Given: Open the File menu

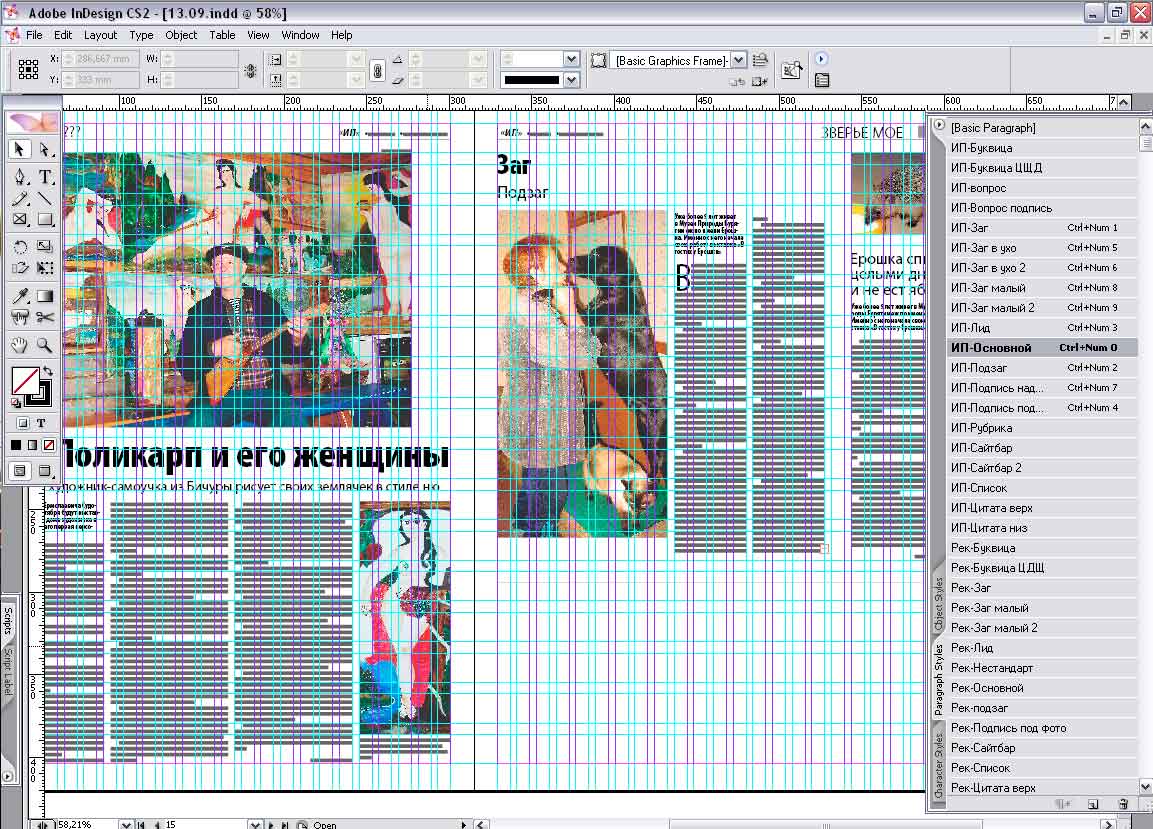Looking at the screenshot, I should click(x=35, y=35).
